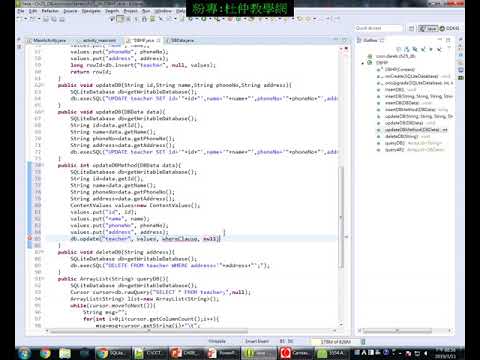480x360 pixels.
Task: Click the Print toolbar icon
Action: click(62, 19)
